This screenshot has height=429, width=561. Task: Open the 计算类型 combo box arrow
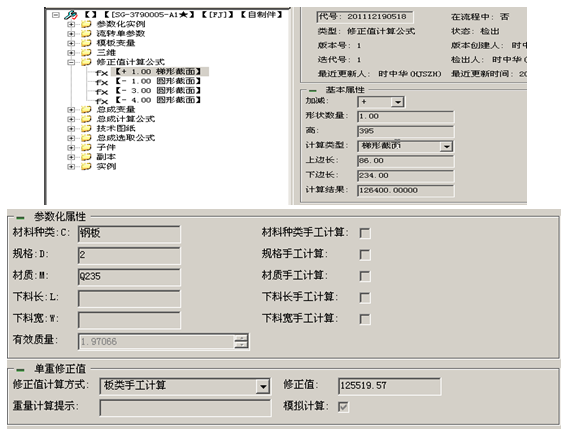click(446, 146)
